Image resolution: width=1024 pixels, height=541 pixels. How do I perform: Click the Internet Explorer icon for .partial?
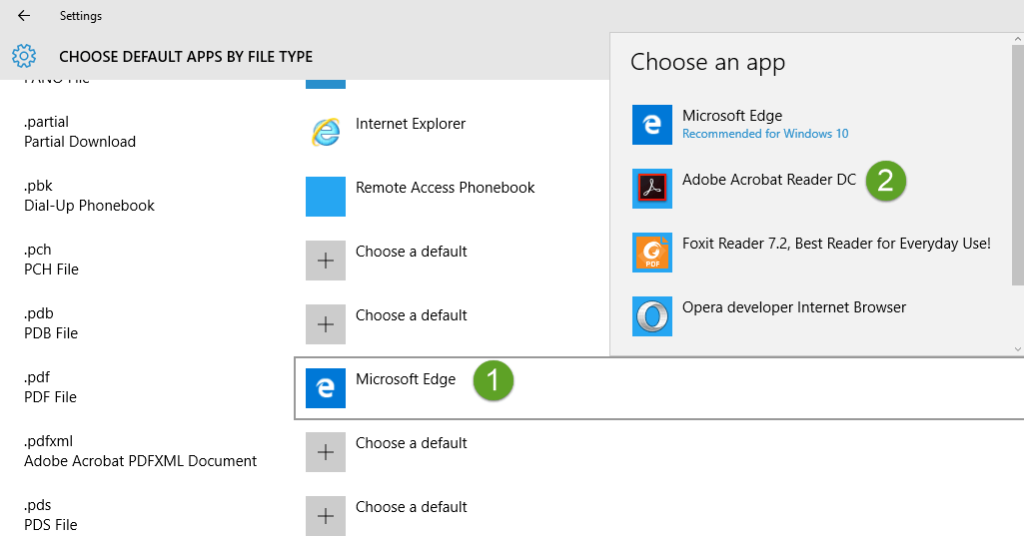pyautogui.click(x=325, y=133)
